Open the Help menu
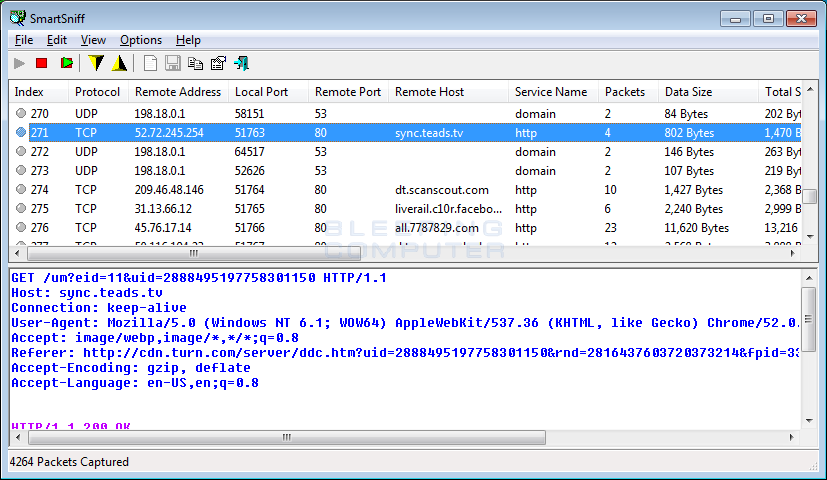The image size is (827, 480). (188, 40)
